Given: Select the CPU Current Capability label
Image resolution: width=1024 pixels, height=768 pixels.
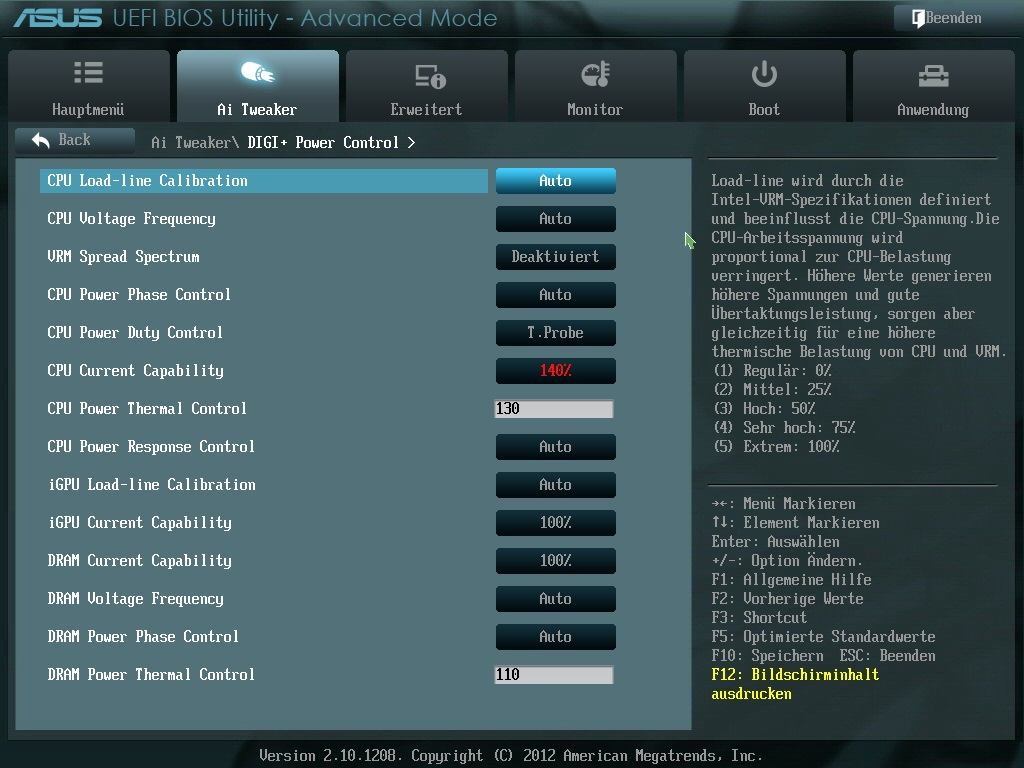Looking at the screenshot, I should coord(135,370).
